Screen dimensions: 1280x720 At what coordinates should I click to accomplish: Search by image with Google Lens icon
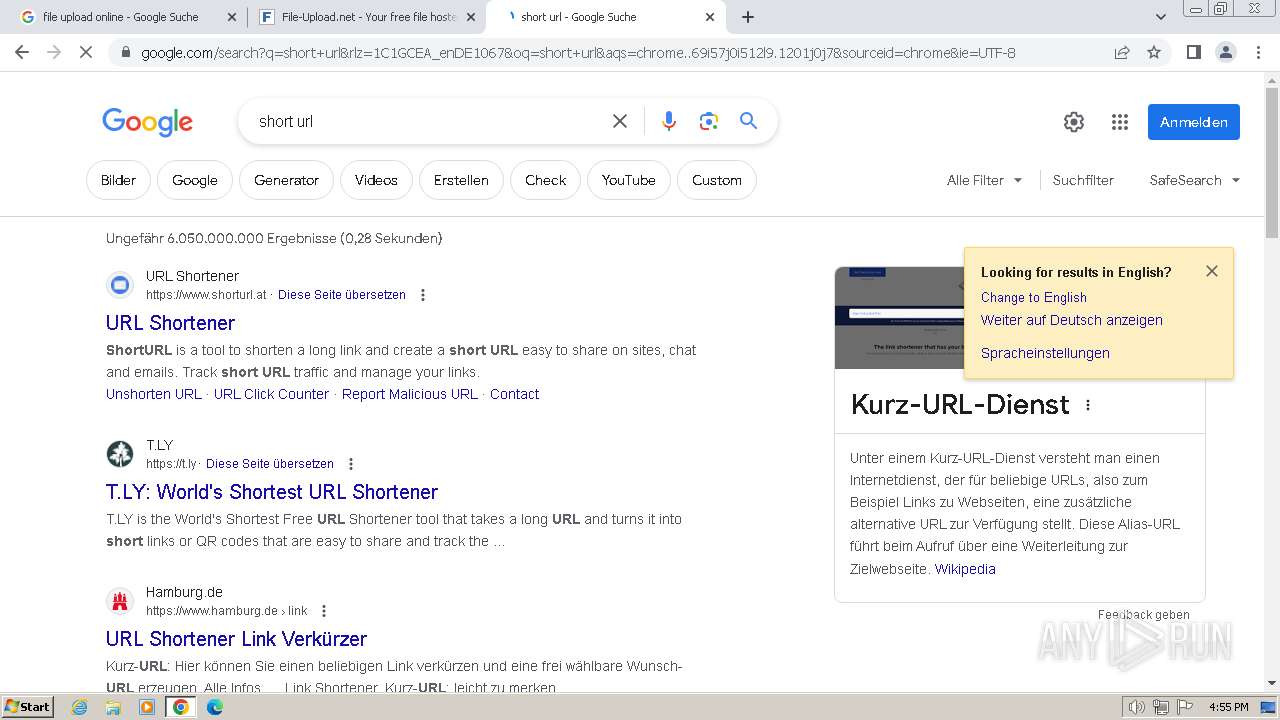coord(709,121)
